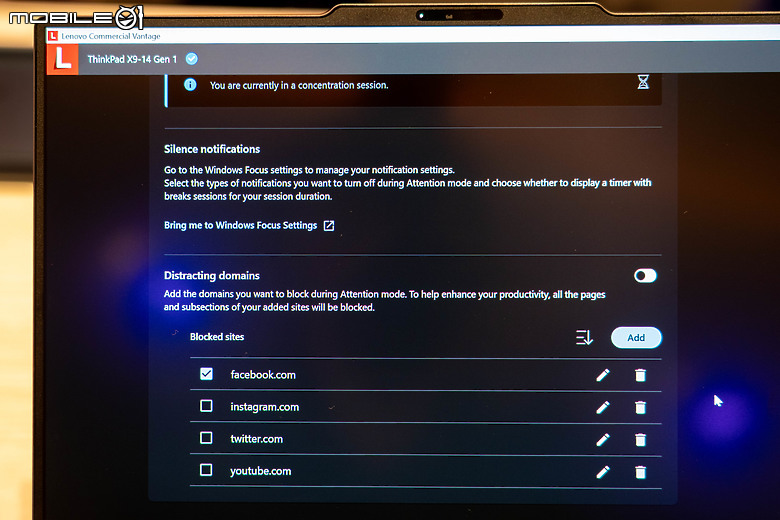The width and height of the screenshot is (780, 520).
Task: Uncheck the facebook.com checkbox
Action: tap(206, 374)
